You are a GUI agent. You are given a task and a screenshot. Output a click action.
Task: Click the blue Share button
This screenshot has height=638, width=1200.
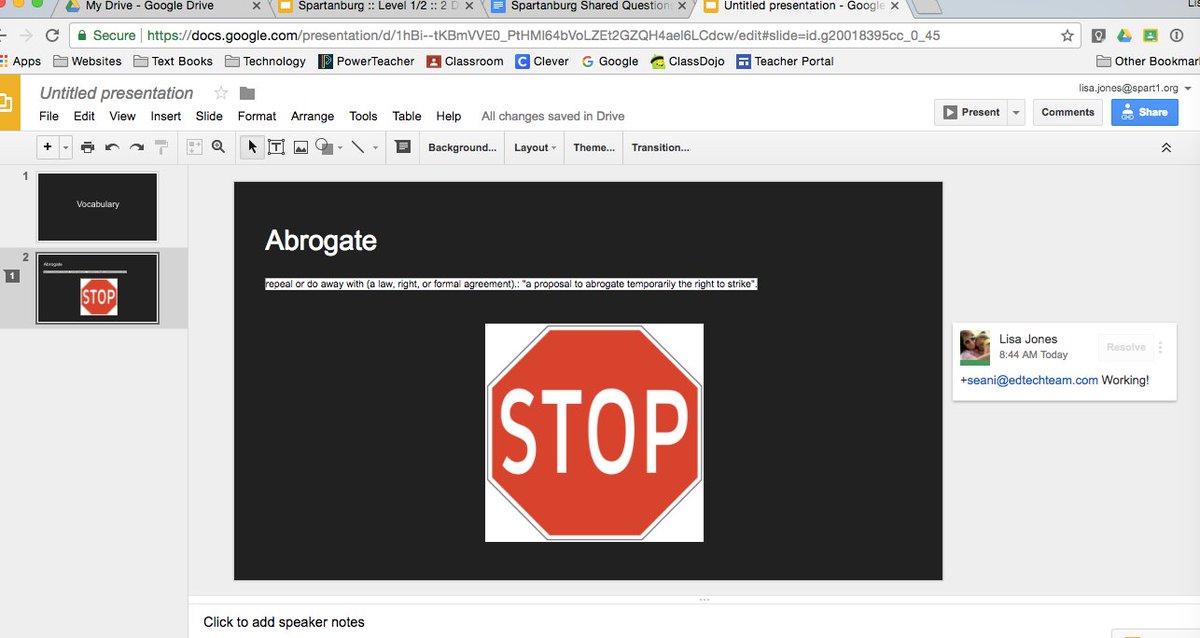(x=1144, y=112)
